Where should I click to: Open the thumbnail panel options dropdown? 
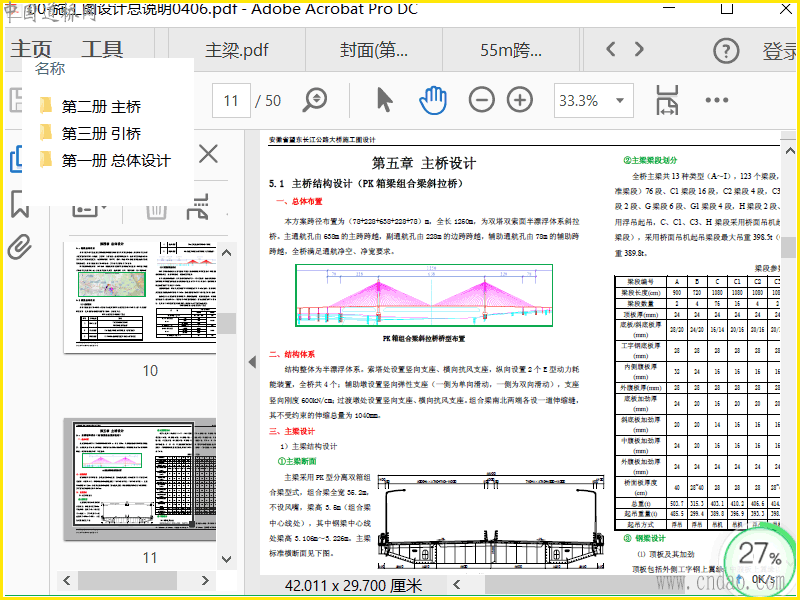click(92, 208)
